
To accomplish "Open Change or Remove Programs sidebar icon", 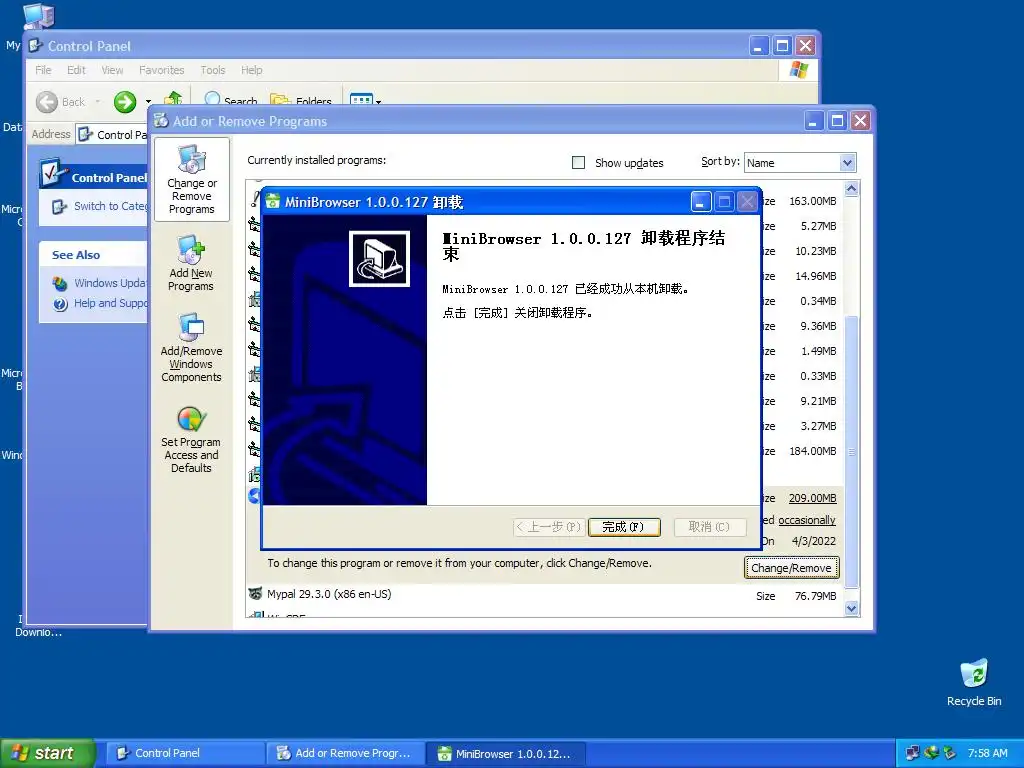I will [191, 179].
